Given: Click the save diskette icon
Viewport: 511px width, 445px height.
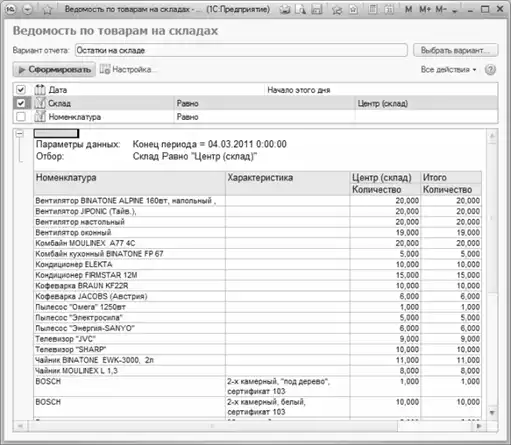Looking at the screenshot, I should 317,9.
